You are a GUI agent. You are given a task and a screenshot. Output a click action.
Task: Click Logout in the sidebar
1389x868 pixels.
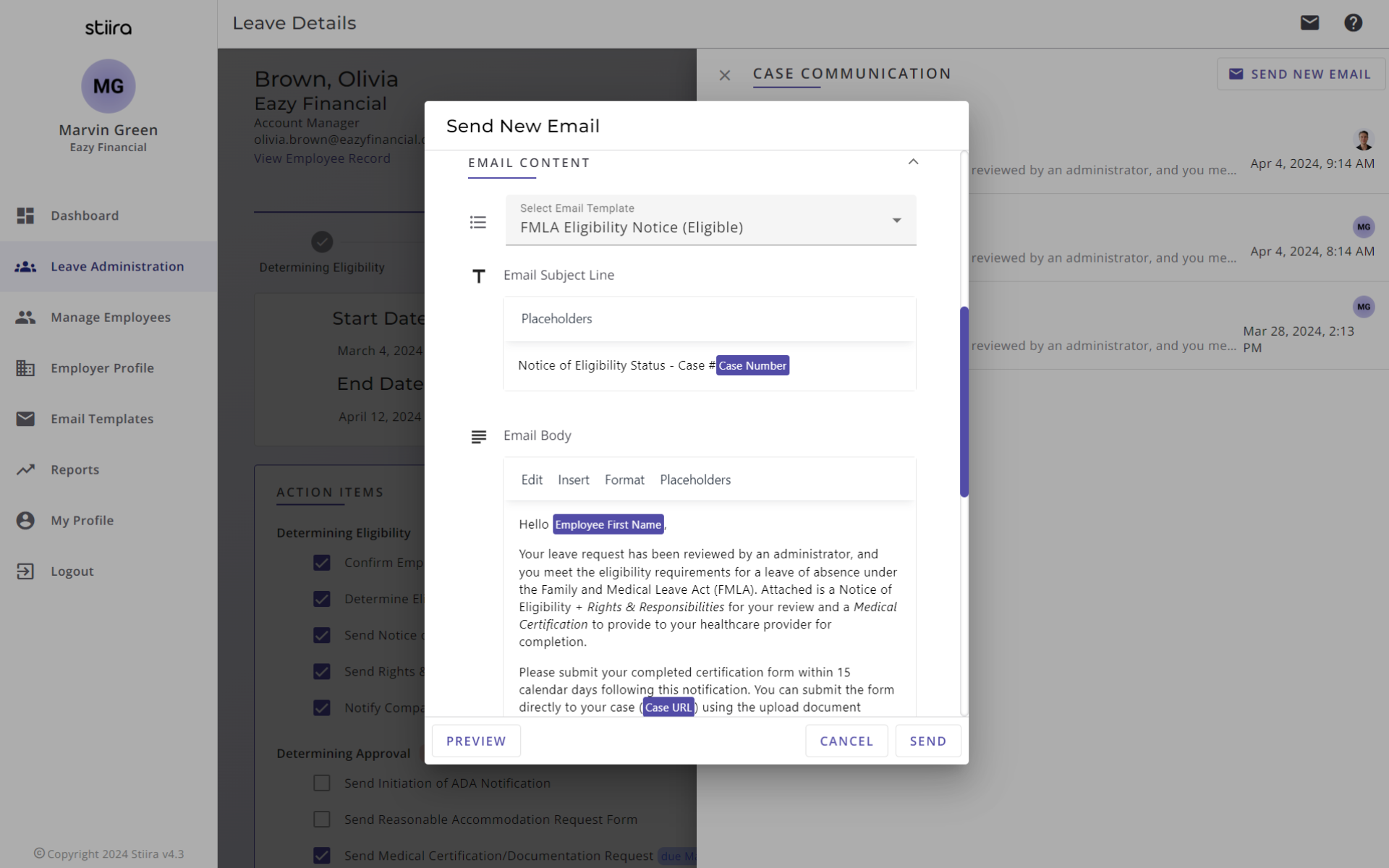pyautogui.click(x=72, y=571)
